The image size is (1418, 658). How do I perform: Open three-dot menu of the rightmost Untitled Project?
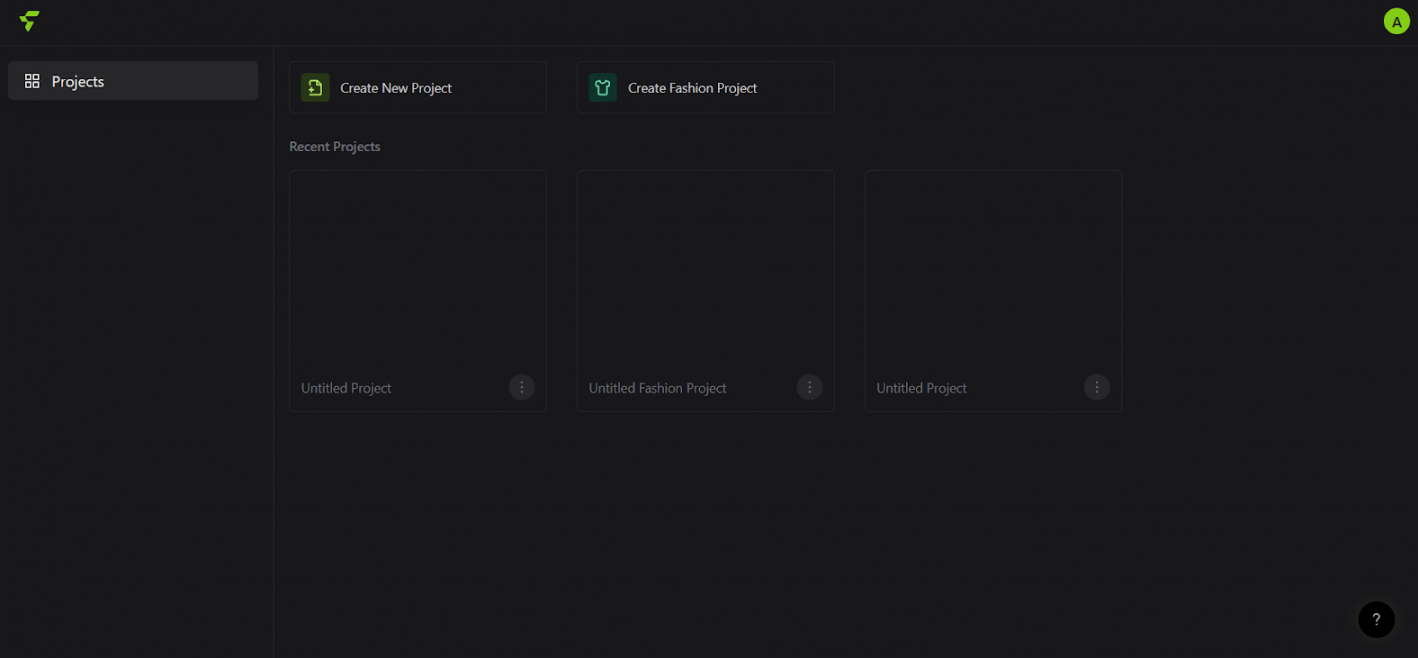point(1096,387)
